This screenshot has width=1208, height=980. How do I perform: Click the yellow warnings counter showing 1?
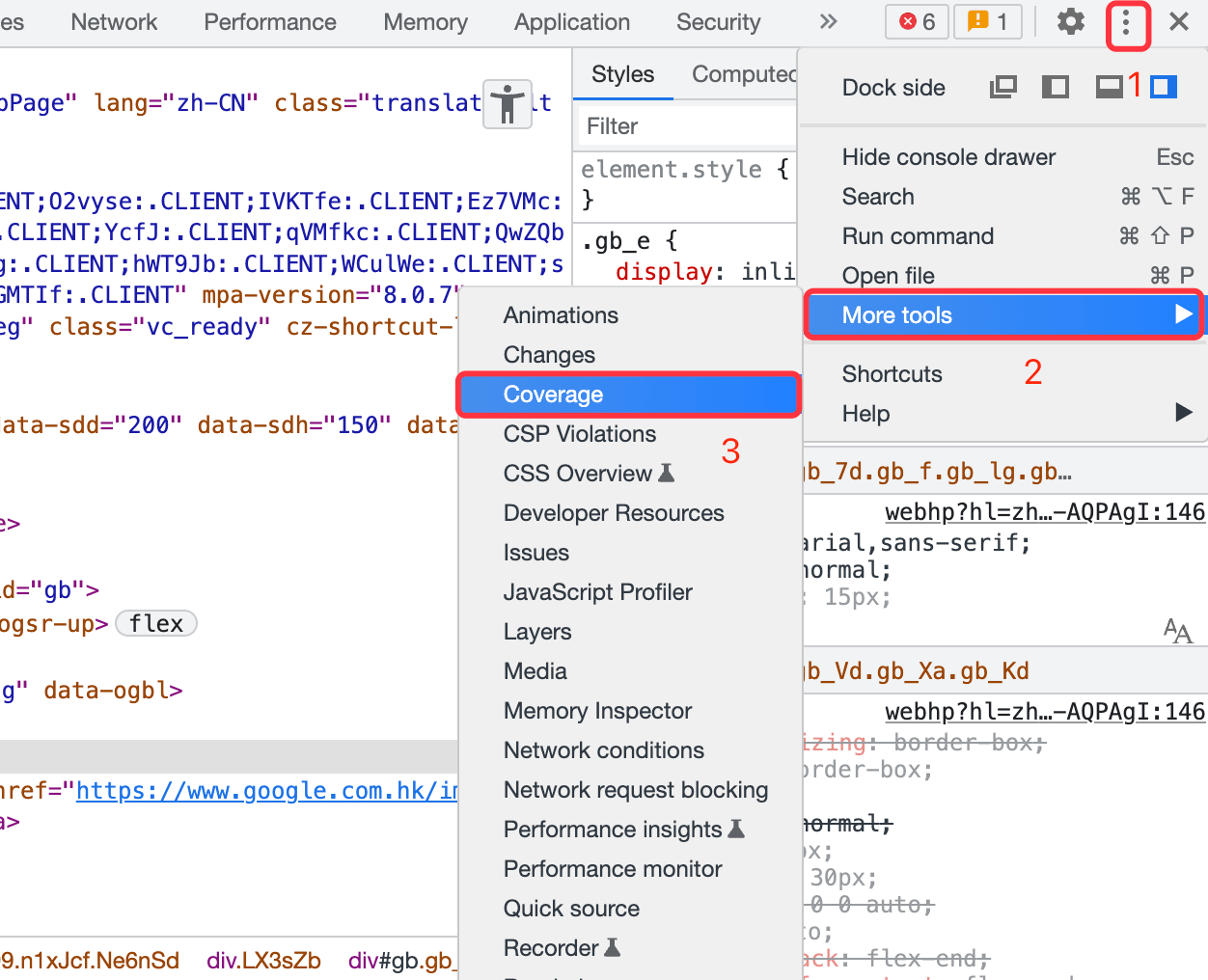(987, 22)
